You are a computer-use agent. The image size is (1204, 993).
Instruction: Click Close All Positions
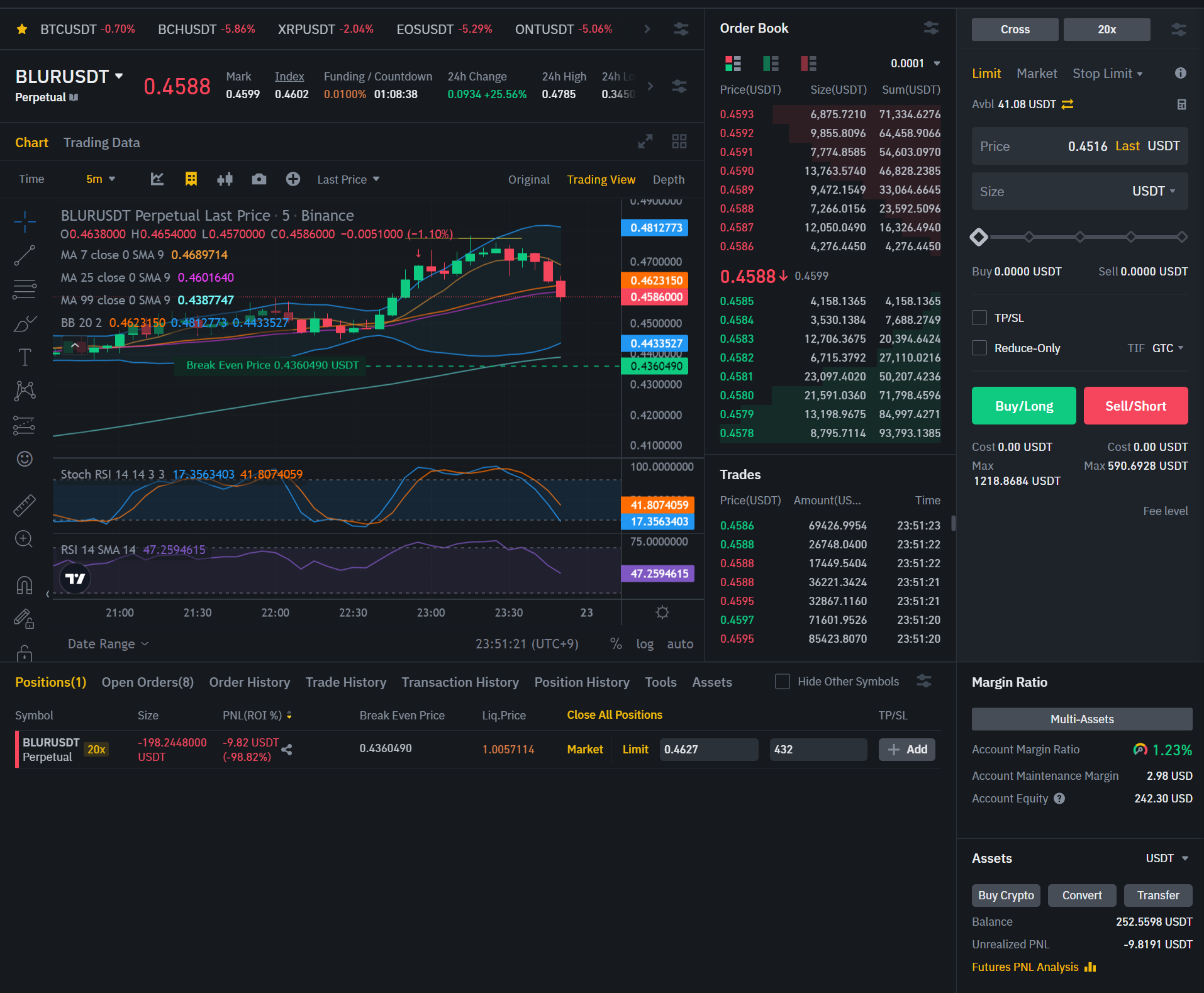coord(615,715)
